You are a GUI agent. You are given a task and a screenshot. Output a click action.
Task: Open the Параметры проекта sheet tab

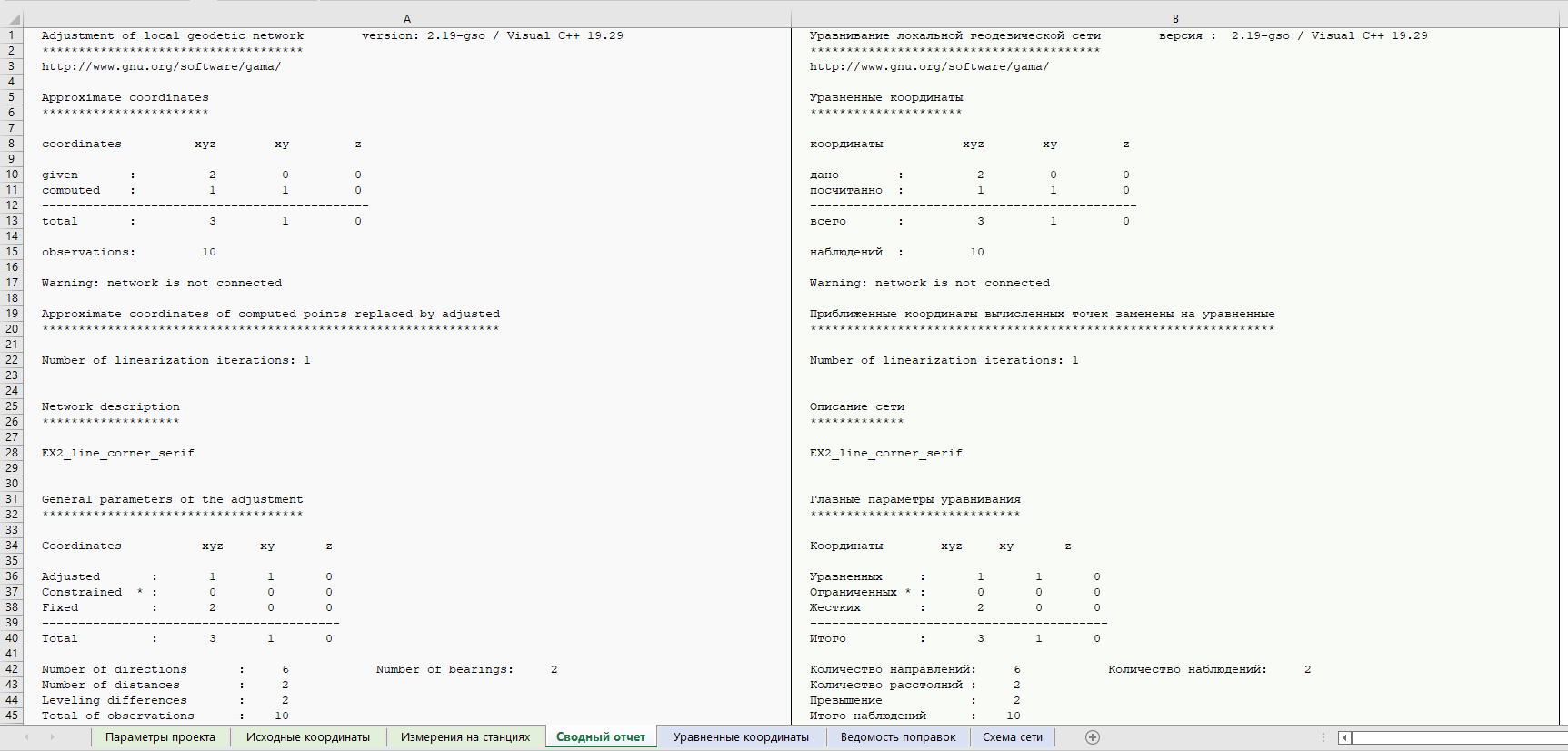[x=160, y=737]
